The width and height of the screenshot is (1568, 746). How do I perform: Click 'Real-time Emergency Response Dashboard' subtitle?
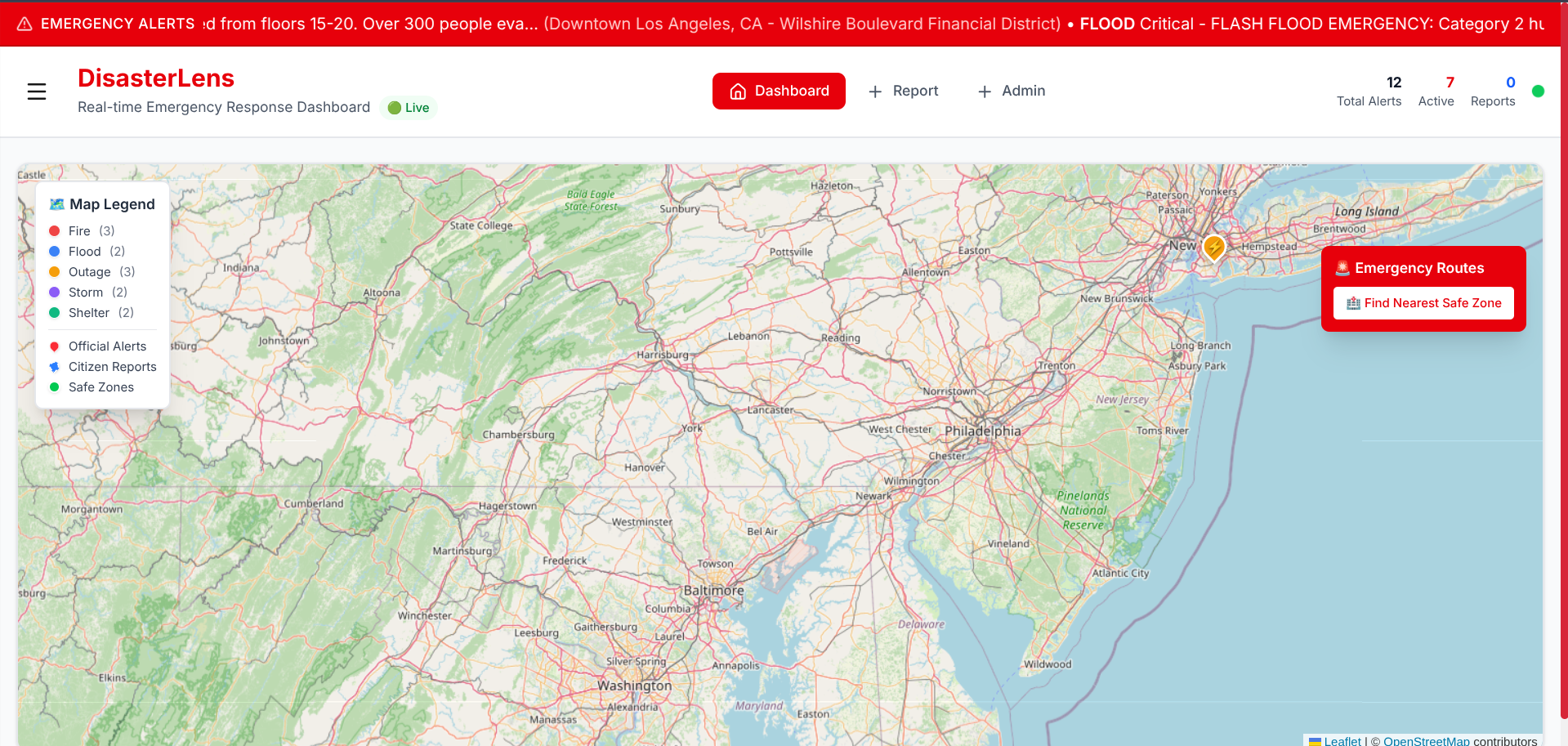(x=224, y=107)
